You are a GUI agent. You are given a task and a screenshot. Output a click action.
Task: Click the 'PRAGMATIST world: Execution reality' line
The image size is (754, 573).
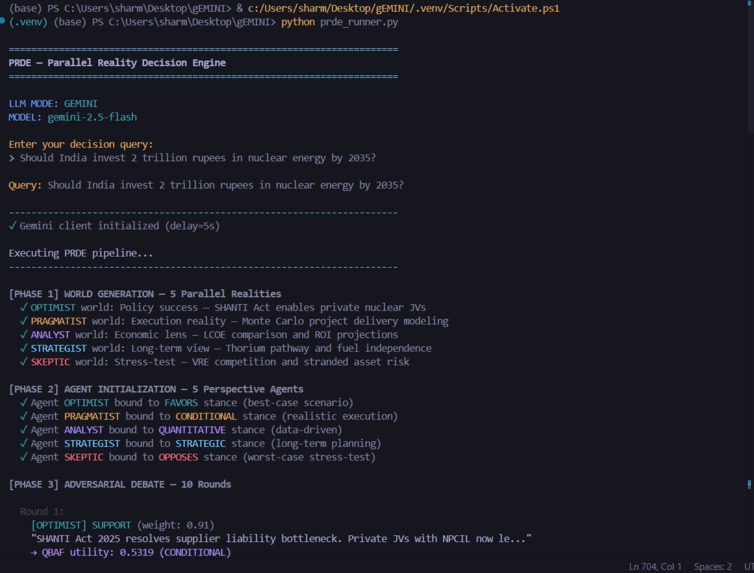[234, 321]
